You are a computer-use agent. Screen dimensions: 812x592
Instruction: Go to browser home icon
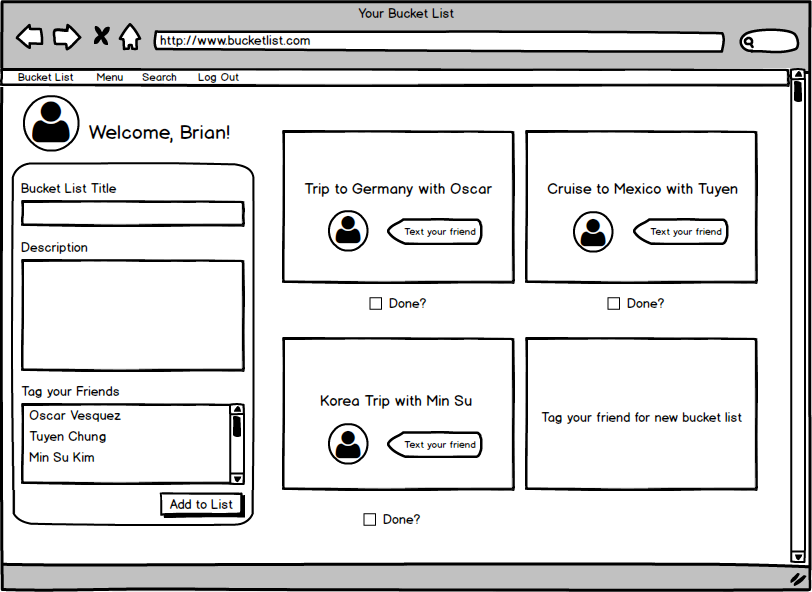tap(130, 37)
